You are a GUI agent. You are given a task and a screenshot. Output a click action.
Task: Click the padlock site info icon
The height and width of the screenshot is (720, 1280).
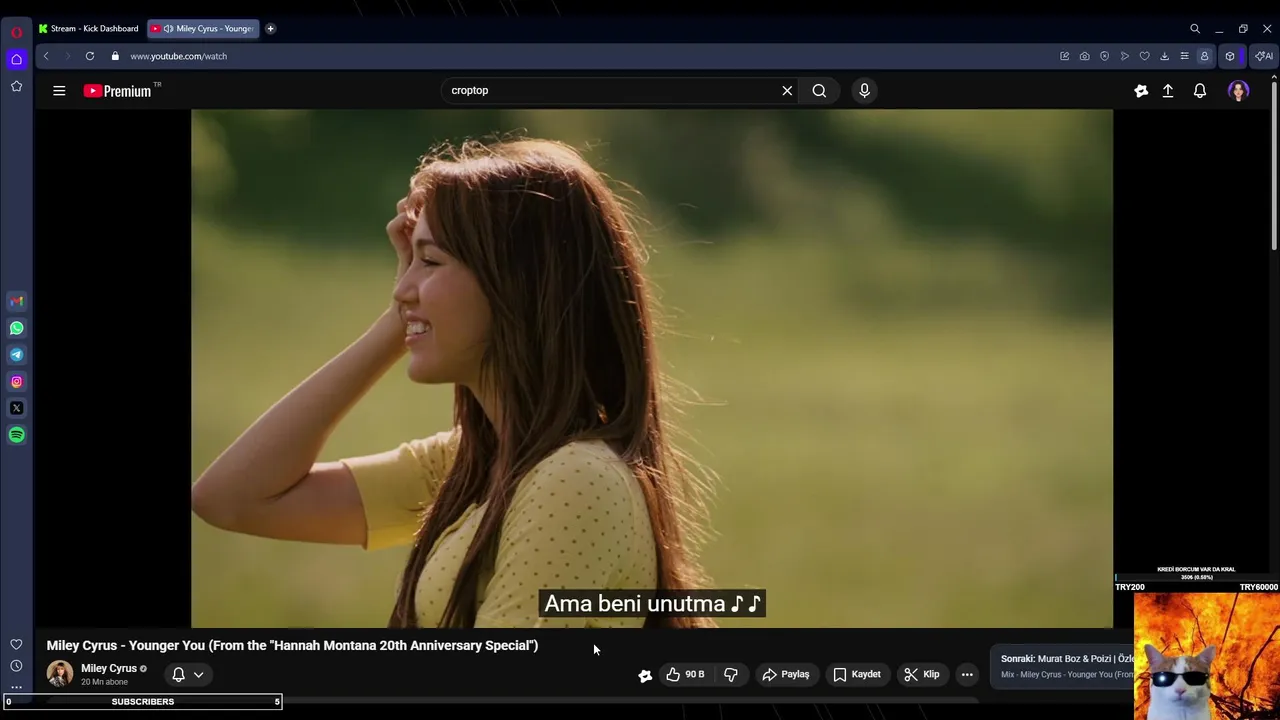115,56
